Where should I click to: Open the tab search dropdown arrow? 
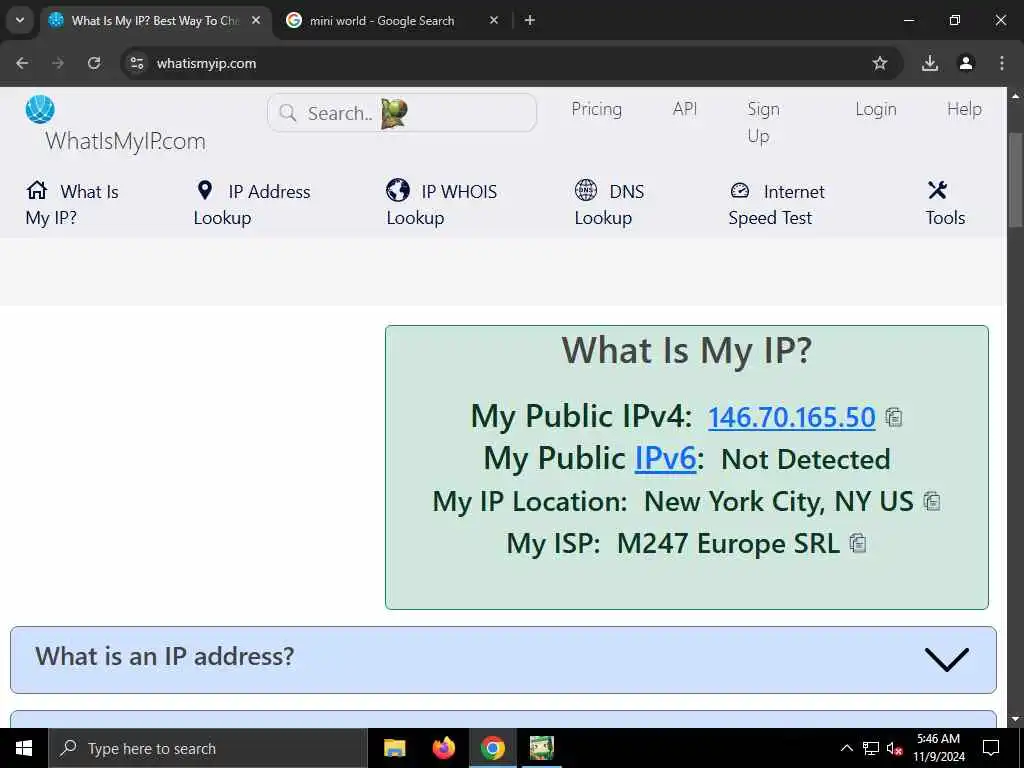[x=20, y=20]
